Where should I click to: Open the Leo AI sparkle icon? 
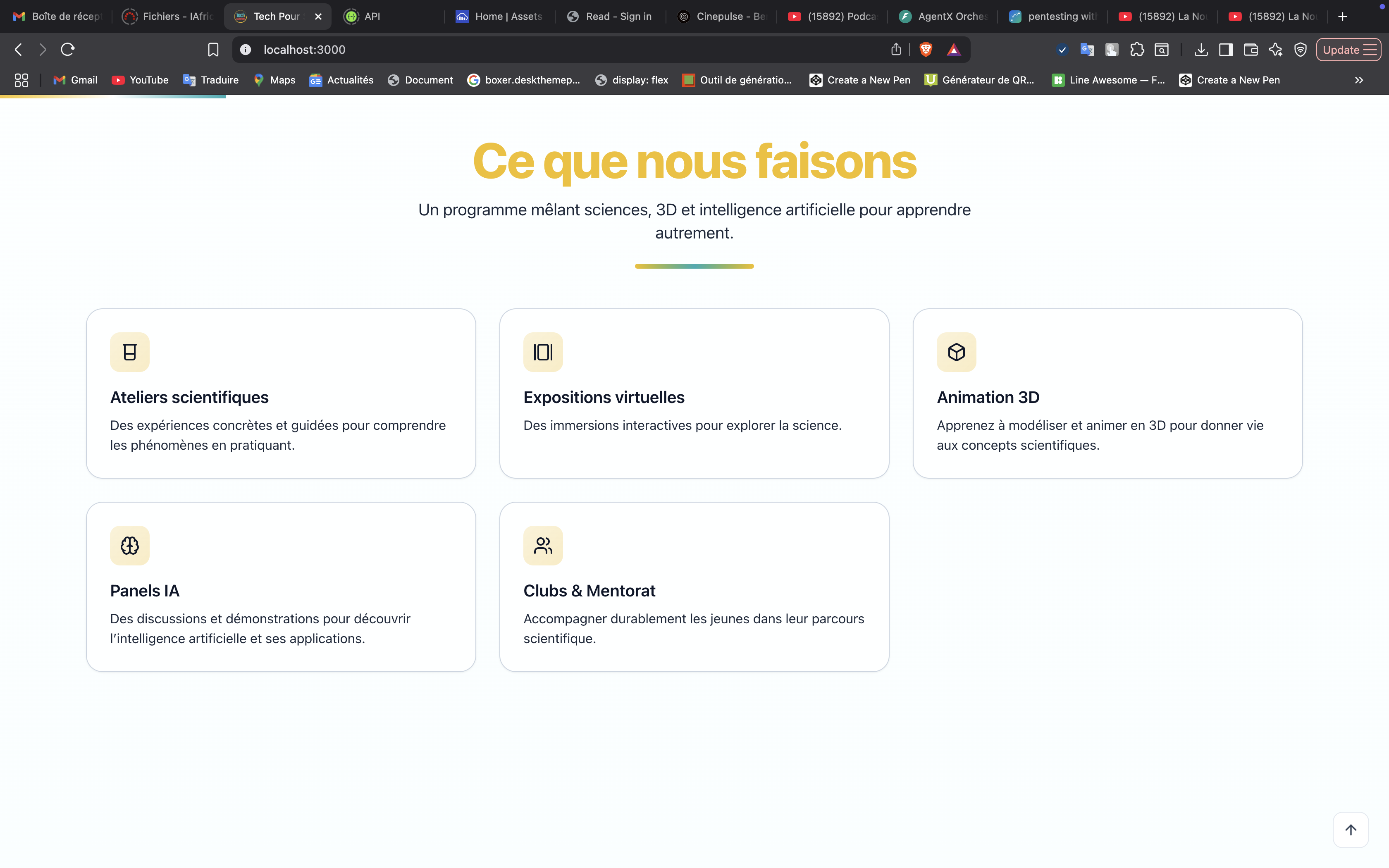click(x=1275, y=49)
